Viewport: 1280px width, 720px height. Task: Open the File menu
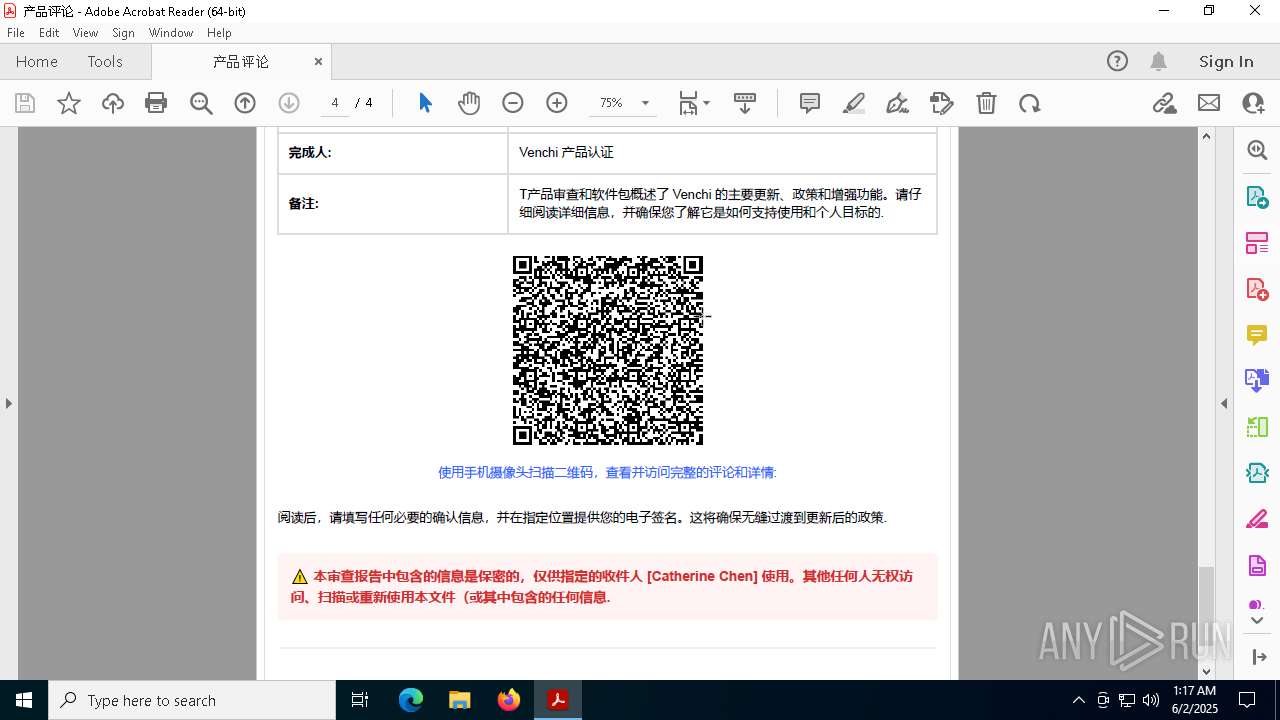pyautogui.click(x=16, y=33)
